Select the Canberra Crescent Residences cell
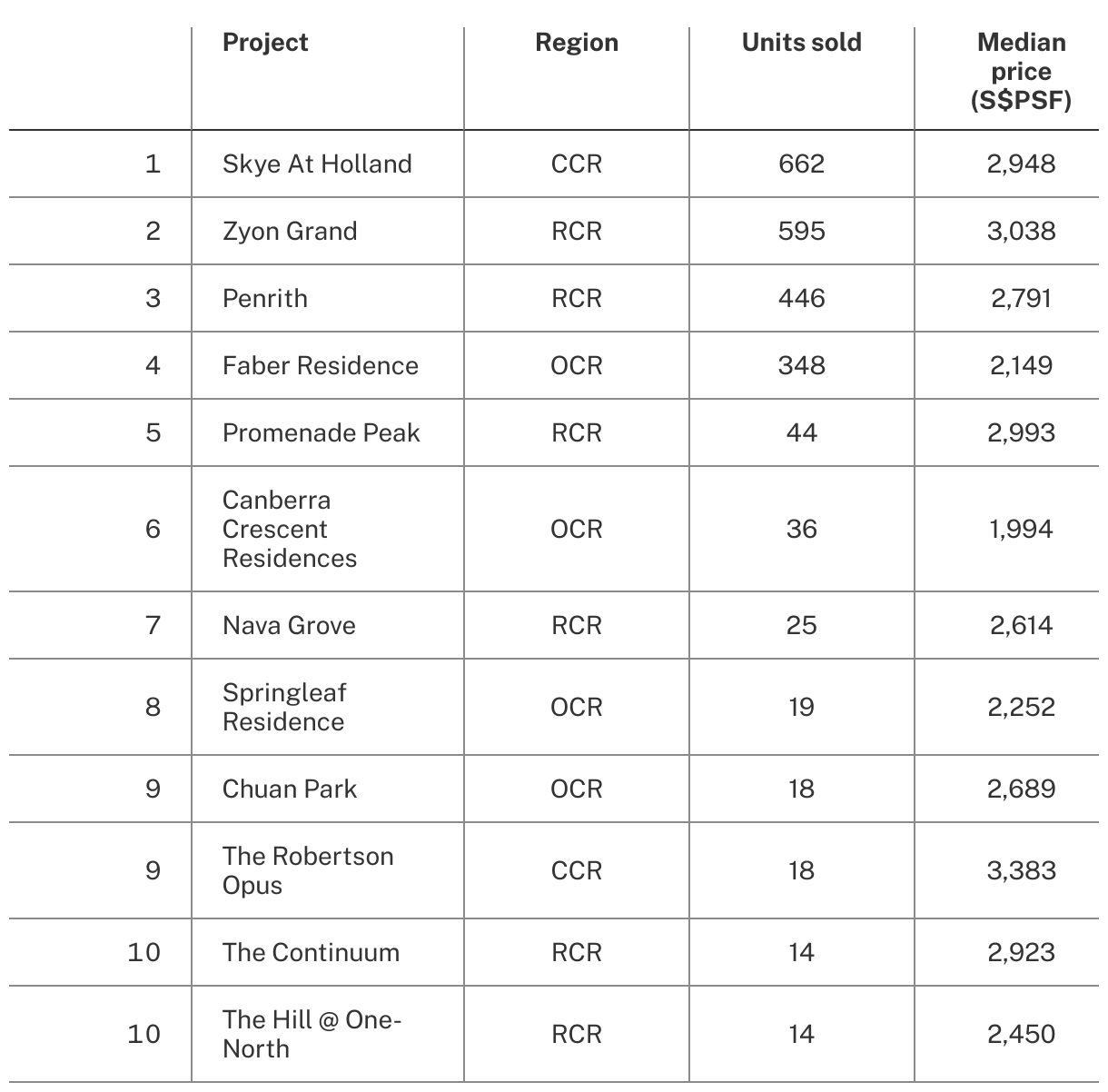1108x1092 pixels. click(290, 530)
